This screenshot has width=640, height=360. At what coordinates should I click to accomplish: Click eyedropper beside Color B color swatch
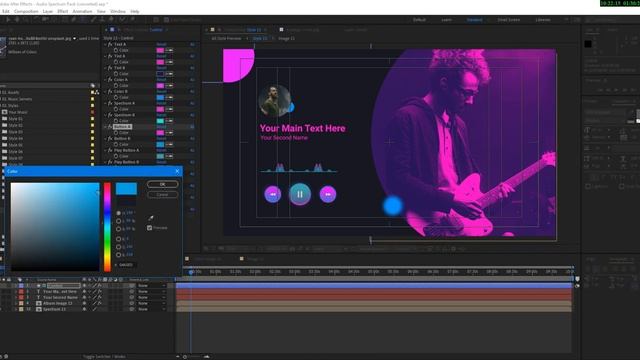click(x=169, y=98)
